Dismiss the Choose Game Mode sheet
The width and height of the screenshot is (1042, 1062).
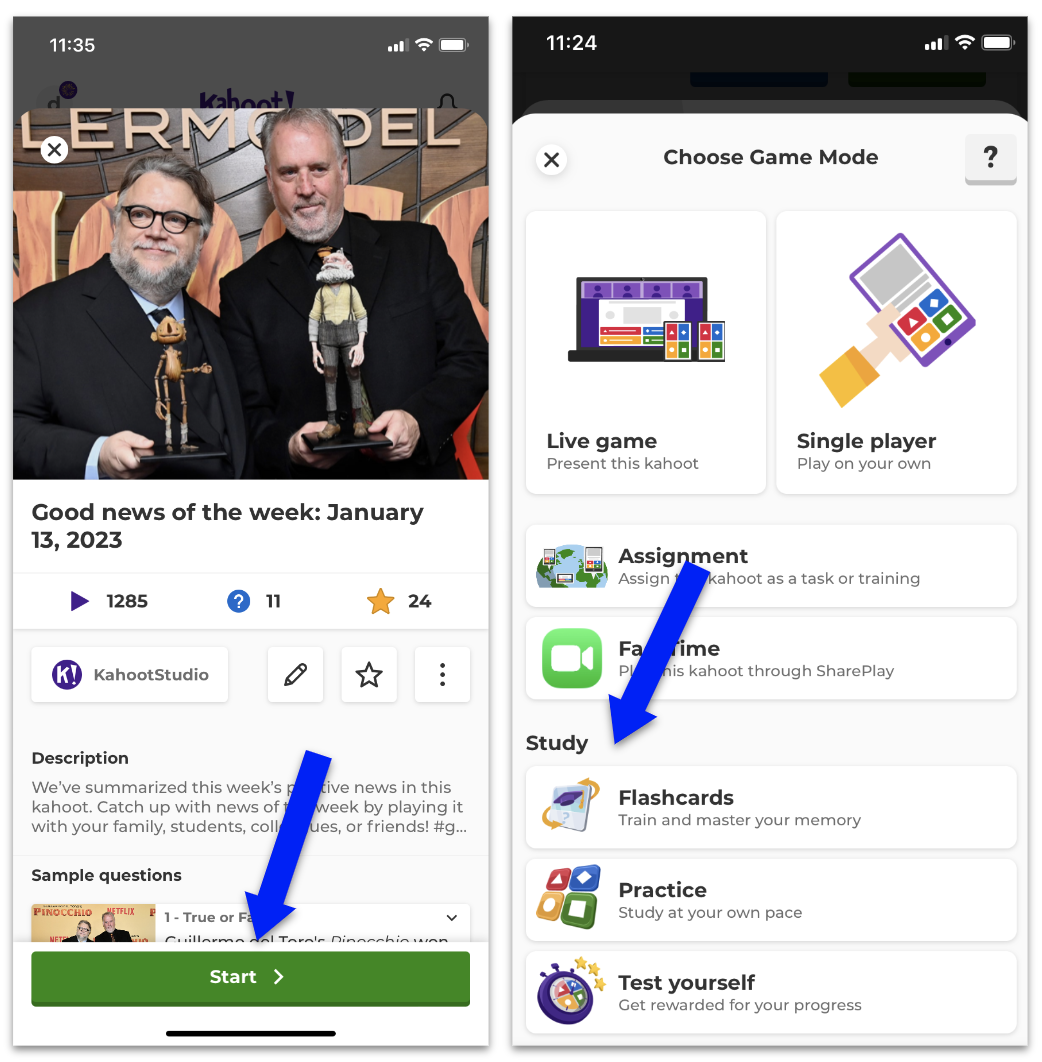552,160
